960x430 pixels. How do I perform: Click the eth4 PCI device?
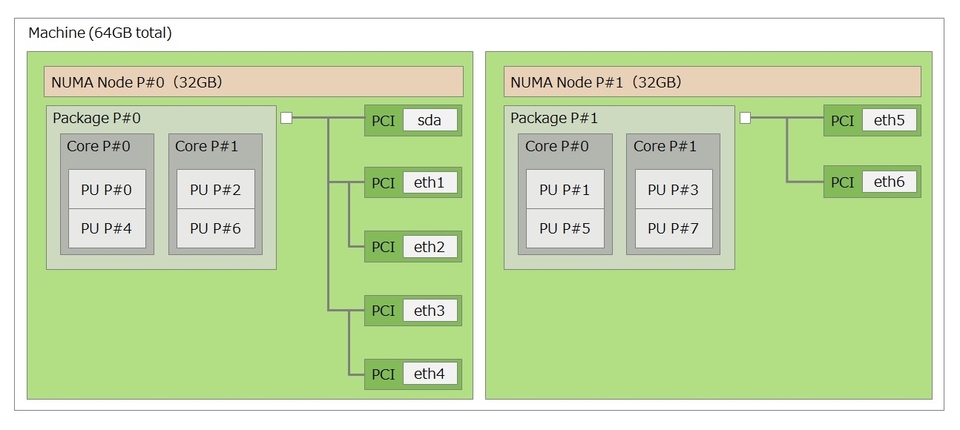(x=429, y=374)
